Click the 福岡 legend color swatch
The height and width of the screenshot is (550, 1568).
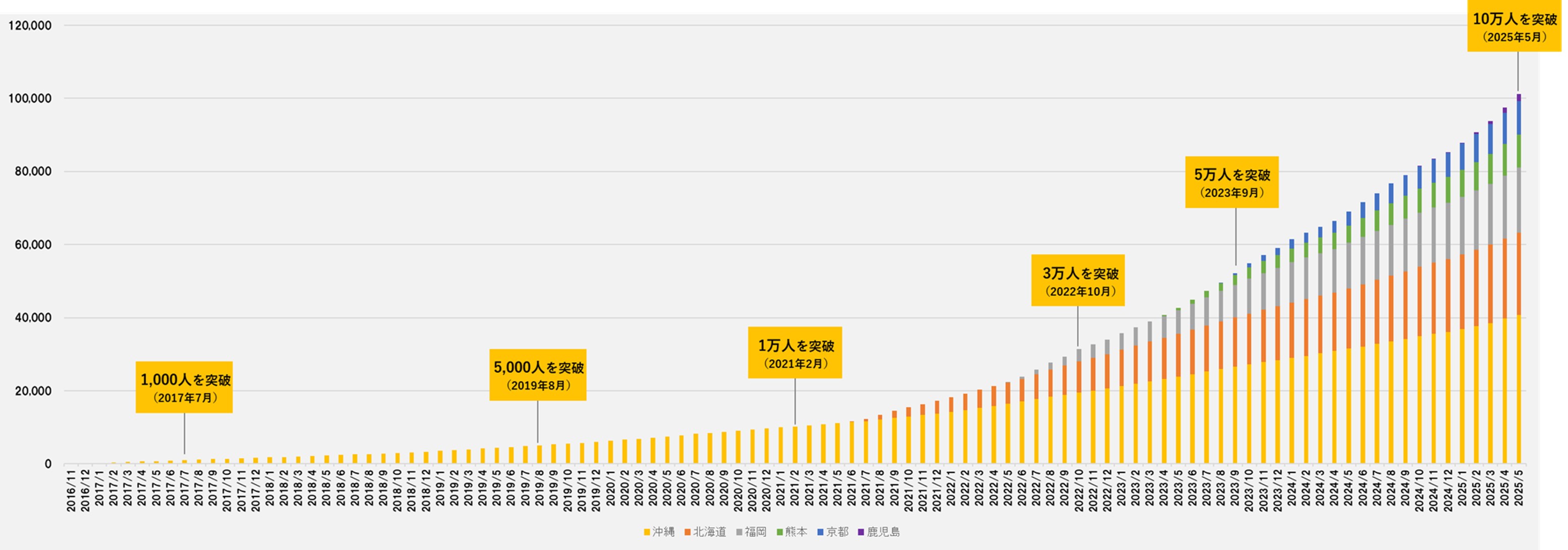click(739, 532)
